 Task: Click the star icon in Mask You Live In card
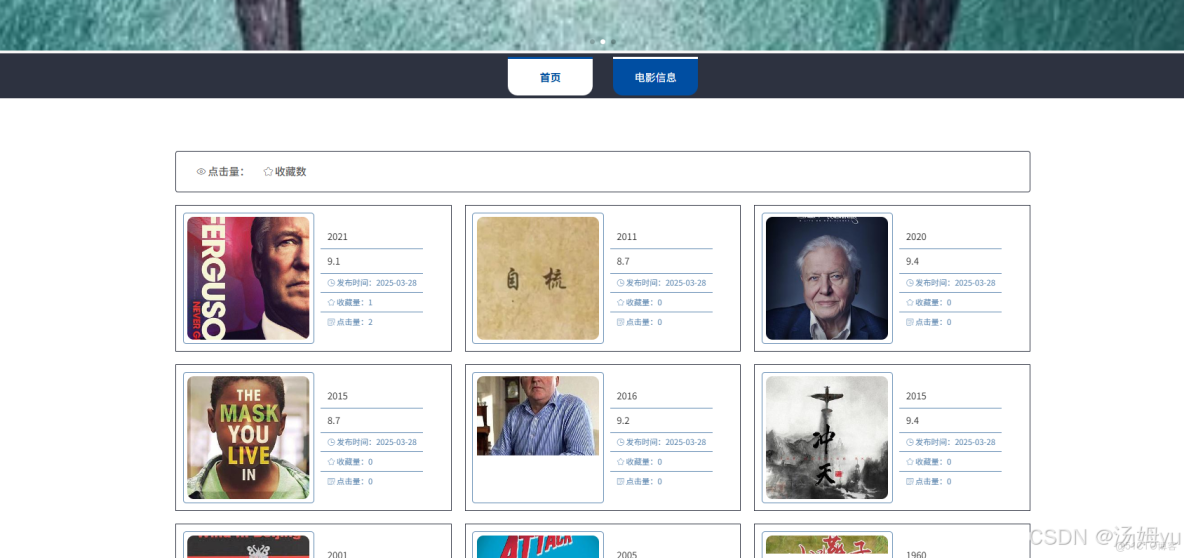[x=331, y=461]
